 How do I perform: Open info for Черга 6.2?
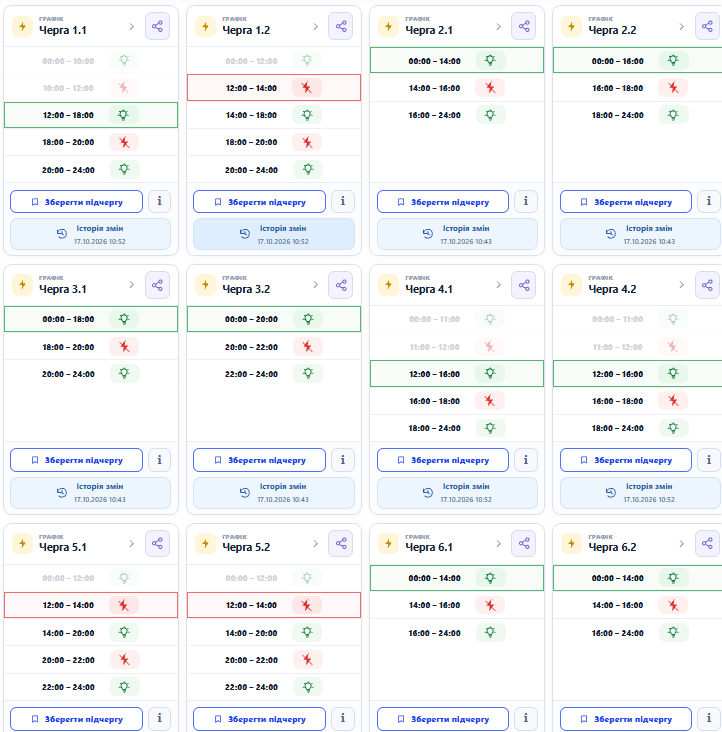click(x=709, y=718)
